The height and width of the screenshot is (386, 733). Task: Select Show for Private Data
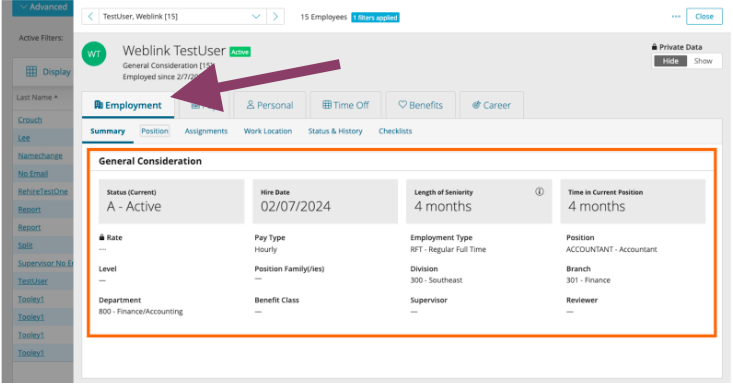pyautogui.click(x=703, y=61)
